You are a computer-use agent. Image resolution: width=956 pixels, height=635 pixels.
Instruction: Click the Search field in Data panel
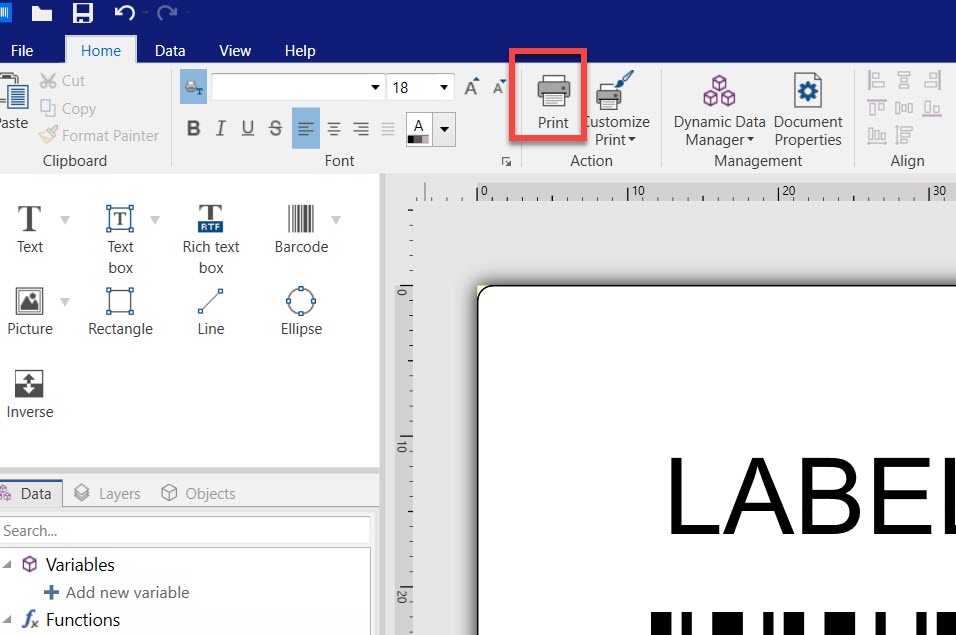tap(185, 530)
